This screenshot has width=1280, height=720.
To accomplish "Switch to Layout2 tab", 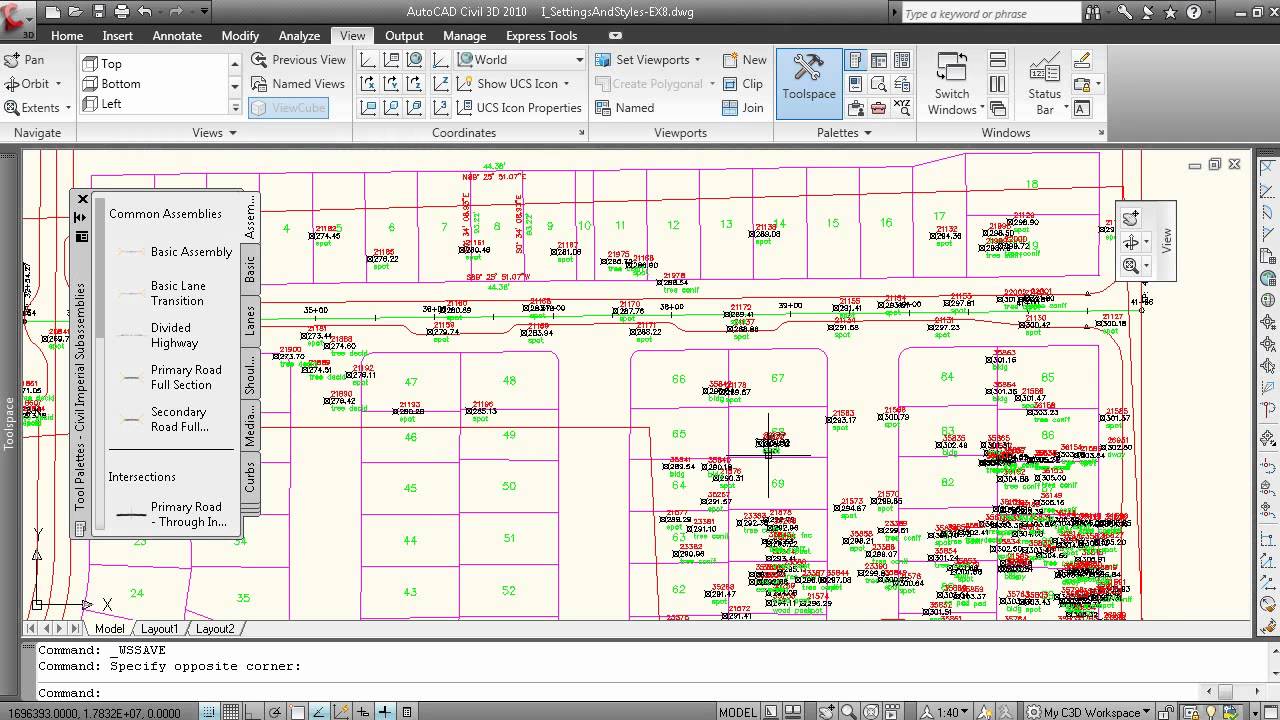I will pos(215,629).
